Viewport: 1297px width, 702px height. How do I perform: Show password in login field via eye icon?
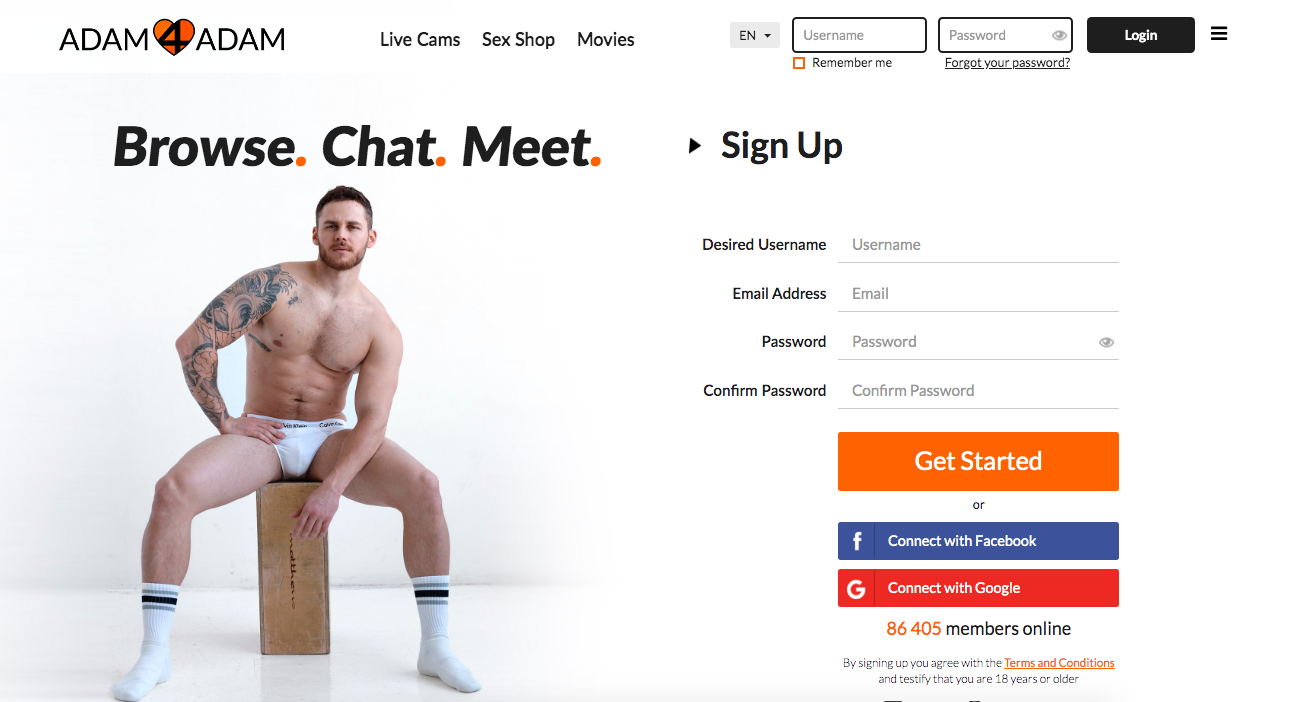click(1059, 35)
